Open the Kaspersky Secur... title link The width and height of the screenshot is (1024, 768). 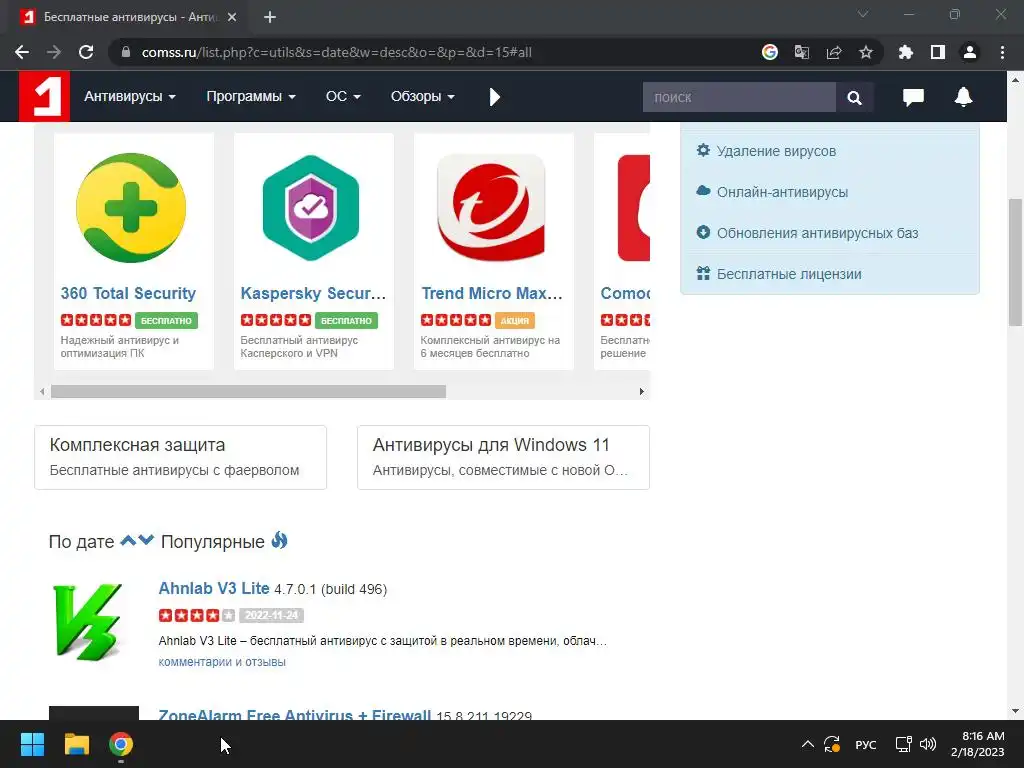(x=313, y=293)
